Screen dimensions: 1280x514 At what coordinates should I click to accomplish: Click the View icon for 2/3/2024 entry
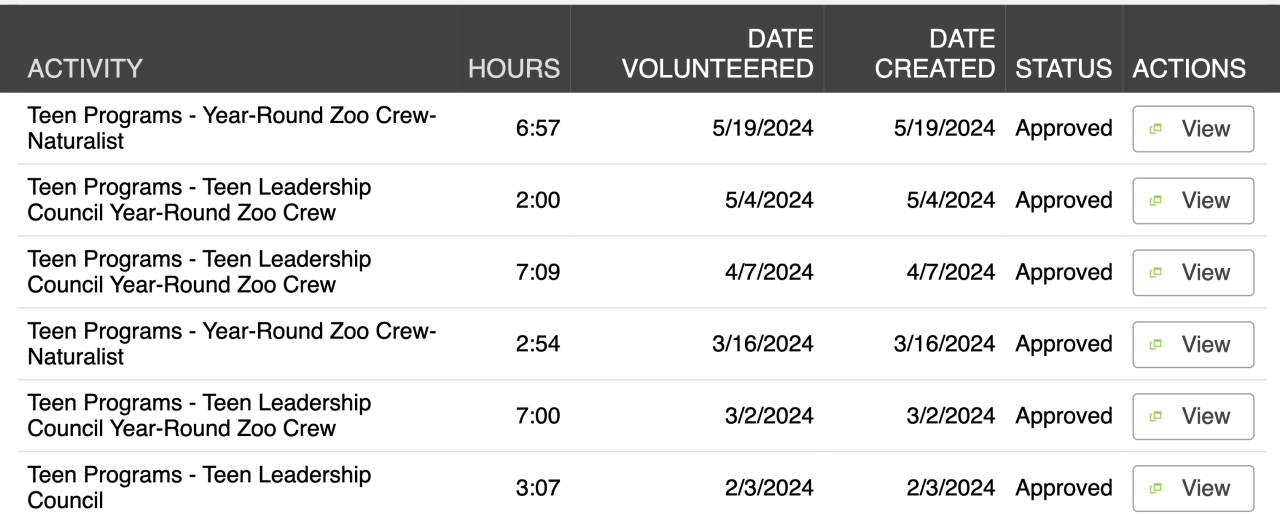[1156, 489]
